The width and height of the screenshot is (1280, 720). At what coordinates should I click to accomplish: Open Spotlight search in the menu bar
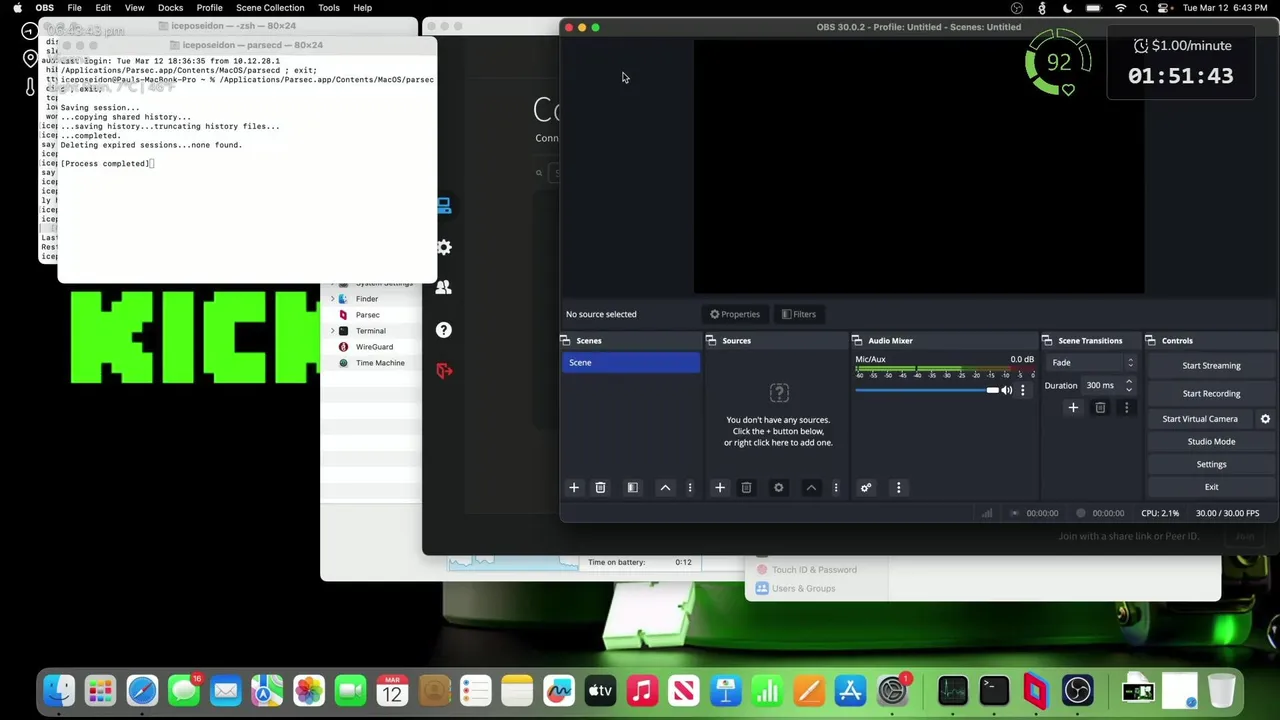pyautogui.click(x=1144, y=8)
